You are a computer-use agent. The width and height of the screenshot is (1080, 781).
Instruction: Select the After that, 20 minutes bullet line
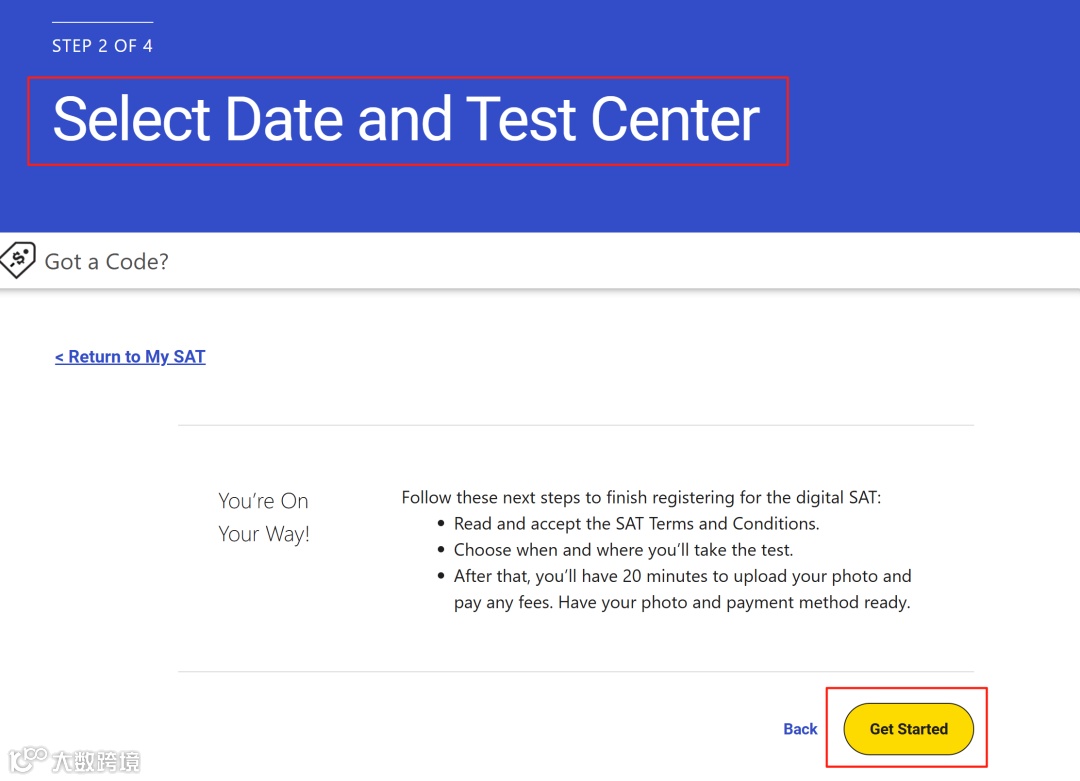[682, 576]
